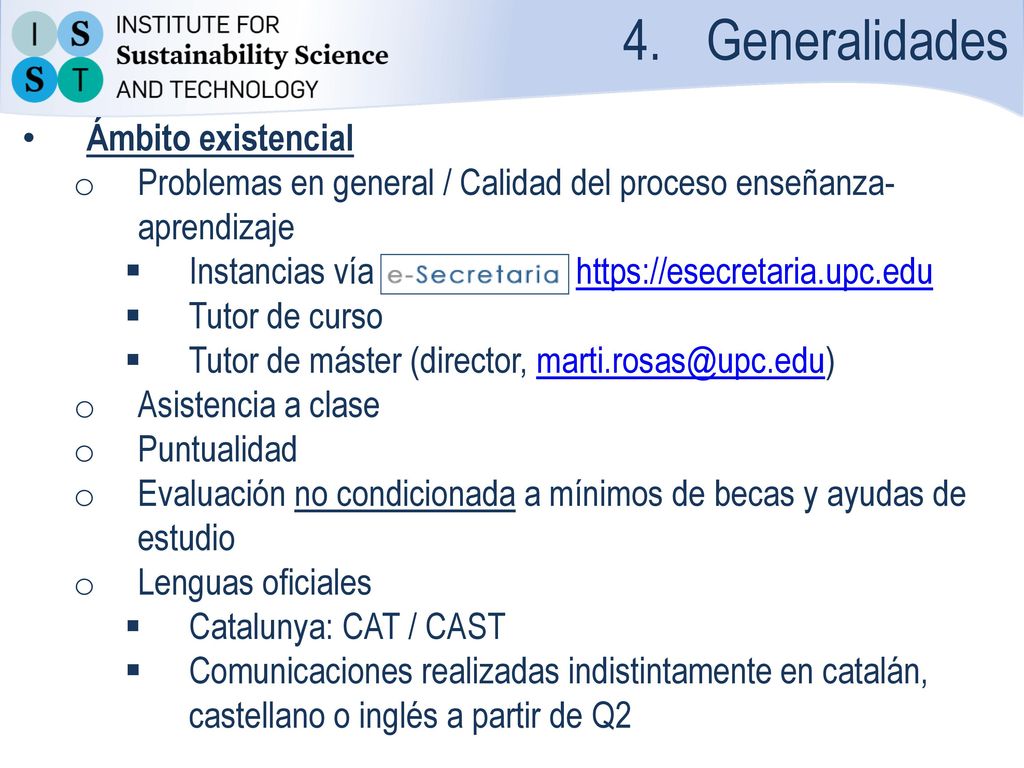Click the Asistencia a clase bullet
The height and width of the screenshot is (768, 1024).
click(259, 406)
